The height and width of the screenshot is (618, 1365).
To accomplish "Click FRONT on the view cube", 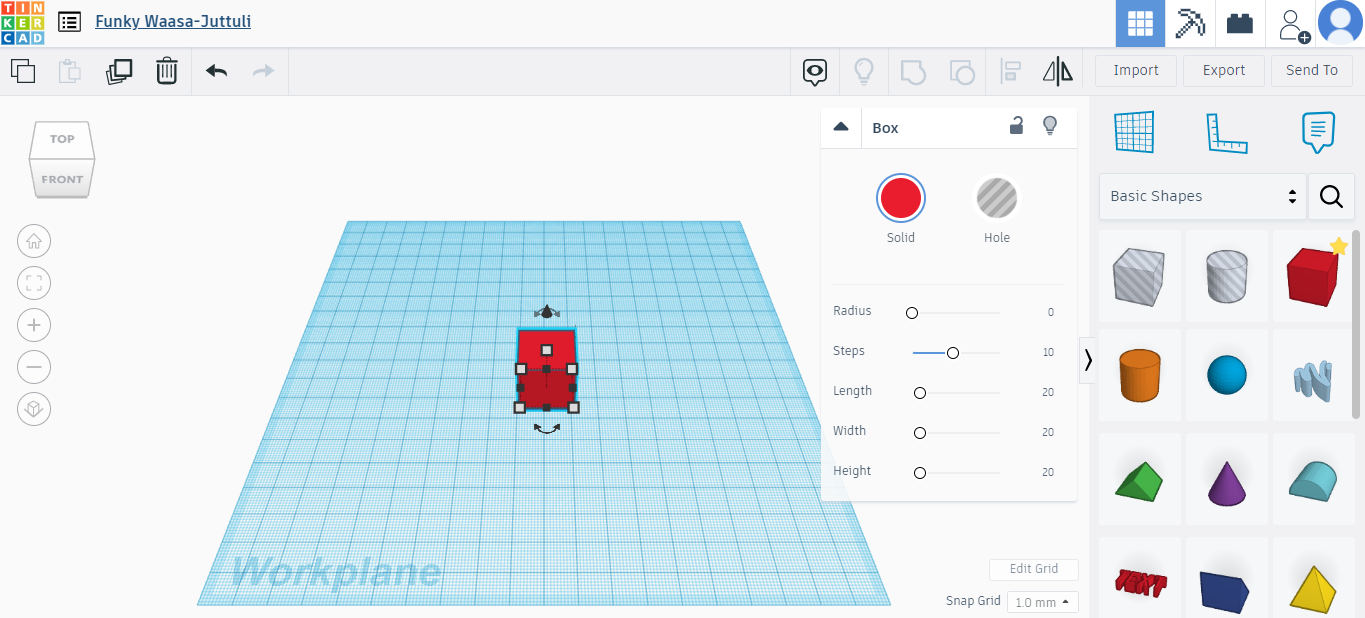I will coord(62,180).
